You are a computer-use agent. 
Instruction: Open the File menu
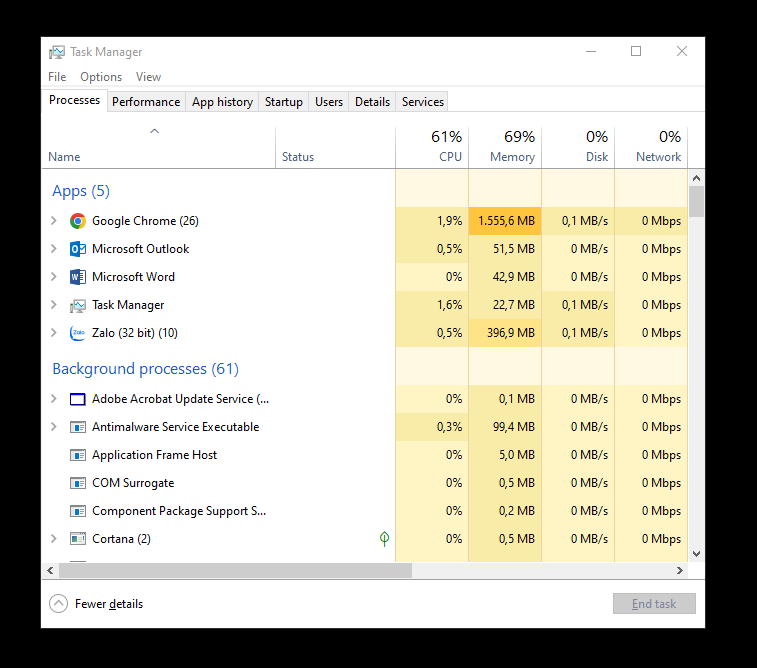[57, 77]
